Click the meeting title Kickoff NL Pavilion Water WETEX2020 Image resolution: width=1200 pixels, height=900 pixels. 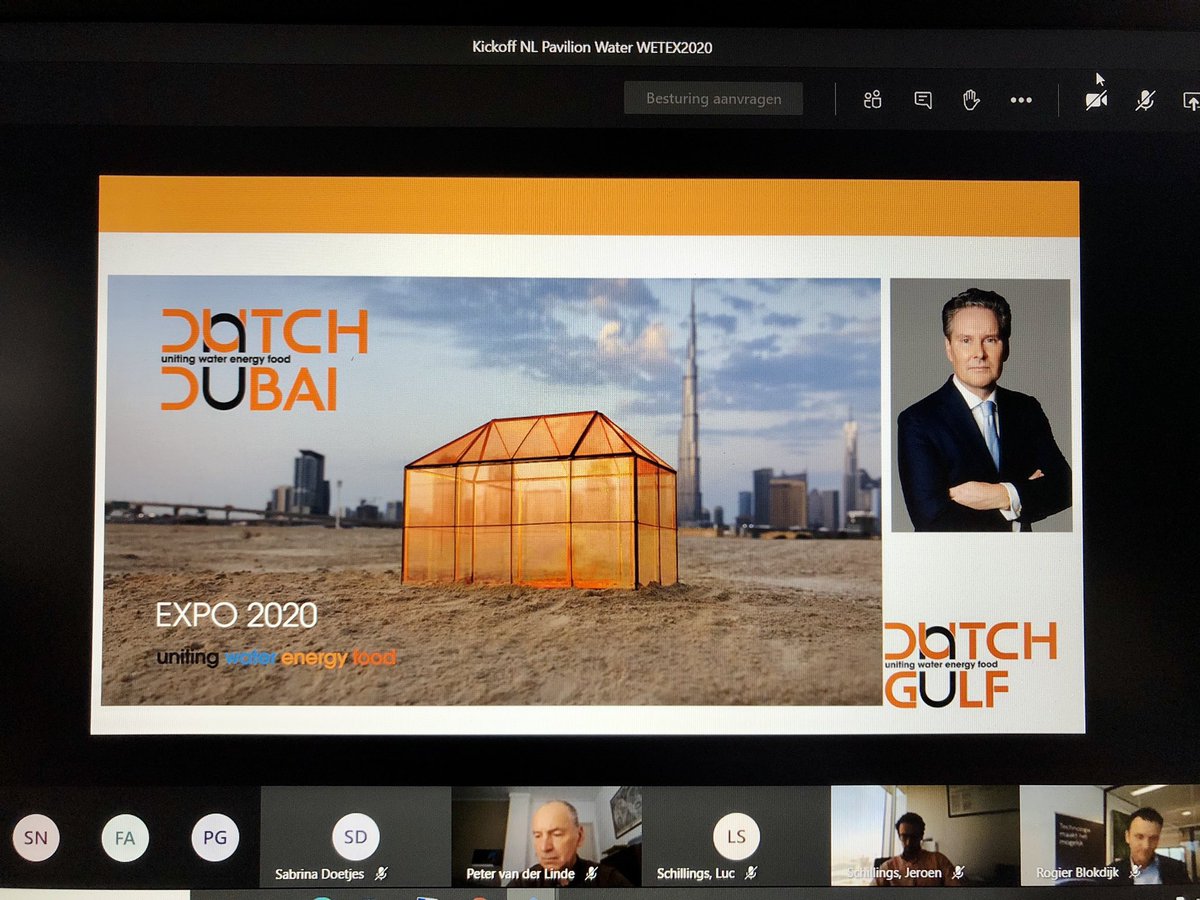pyautogui.click(x=592, y=47)
